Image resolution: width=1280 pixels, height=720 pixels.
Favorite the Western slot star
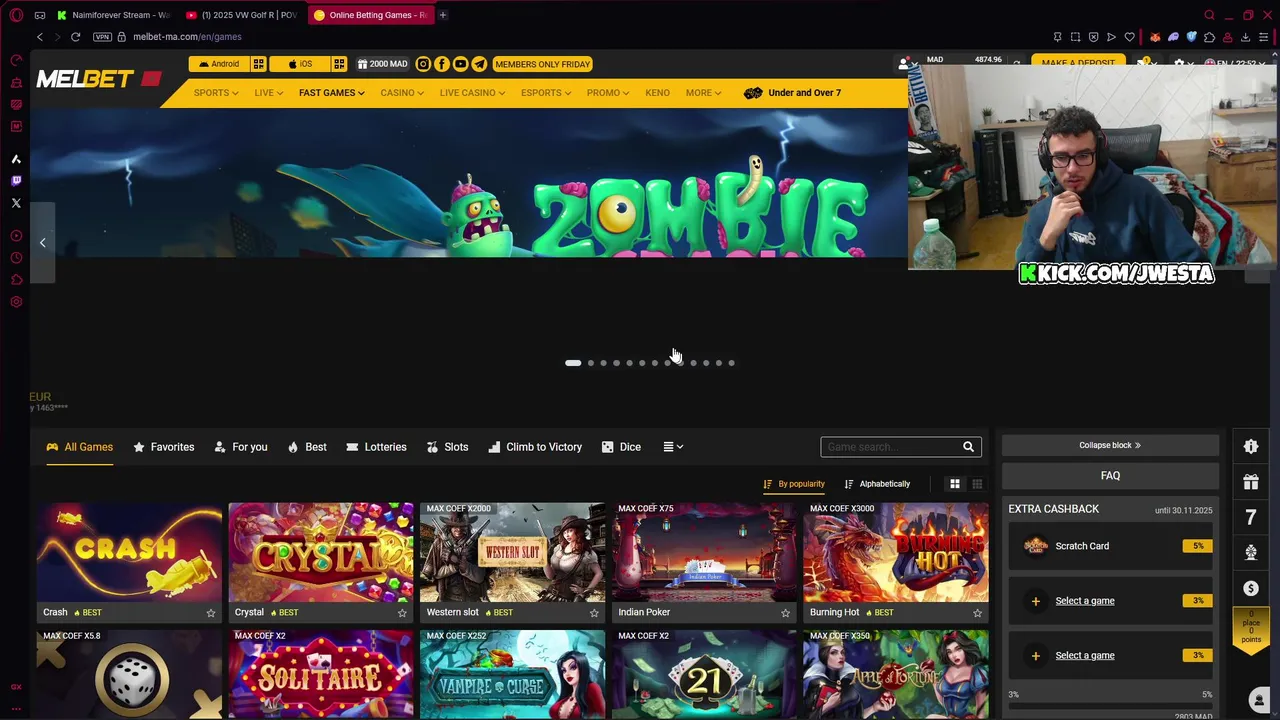tap(594, 612)
